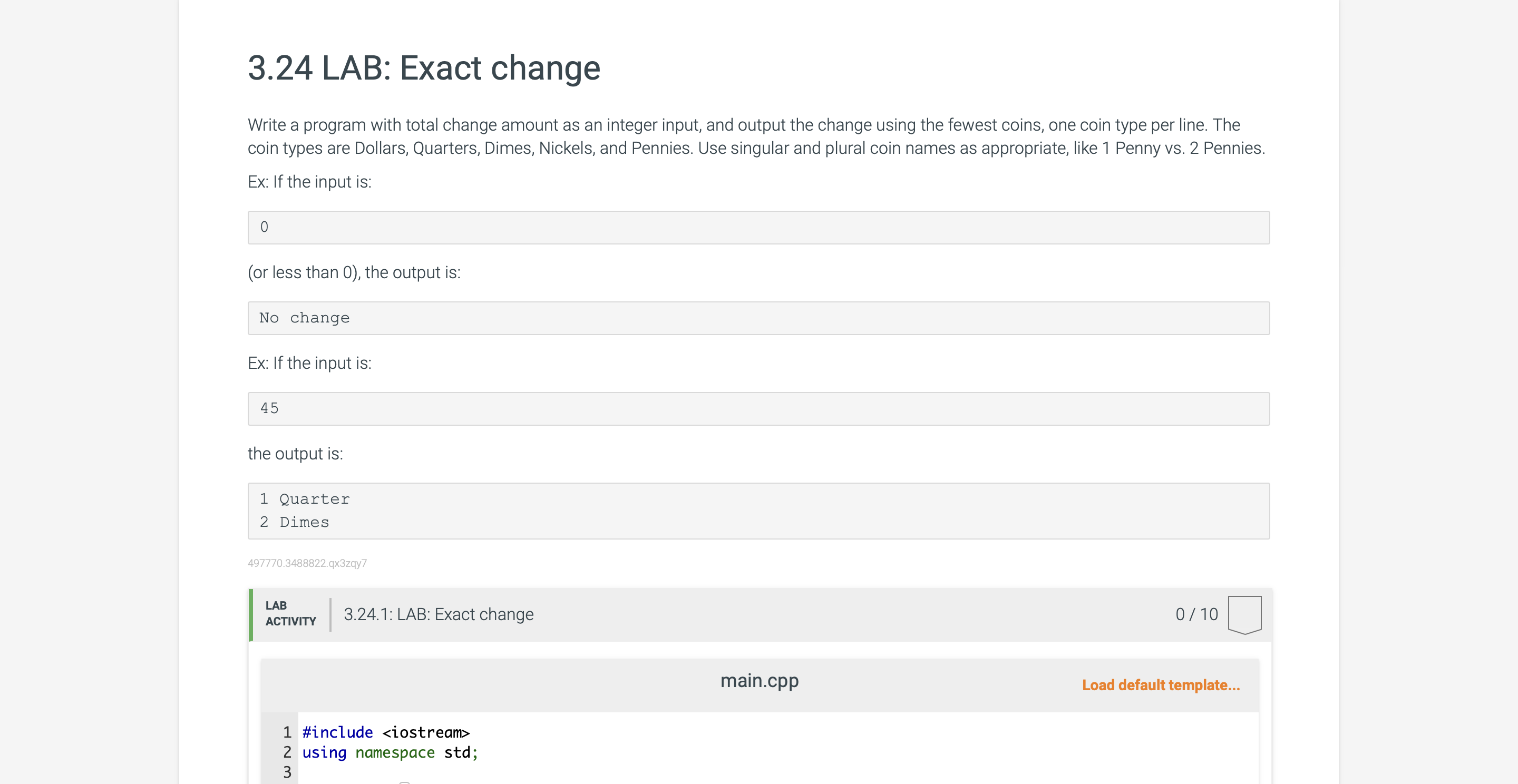Click the LAB ACTIVITY label
Viewport: 1518px width, 784px height.
[290, 613]
